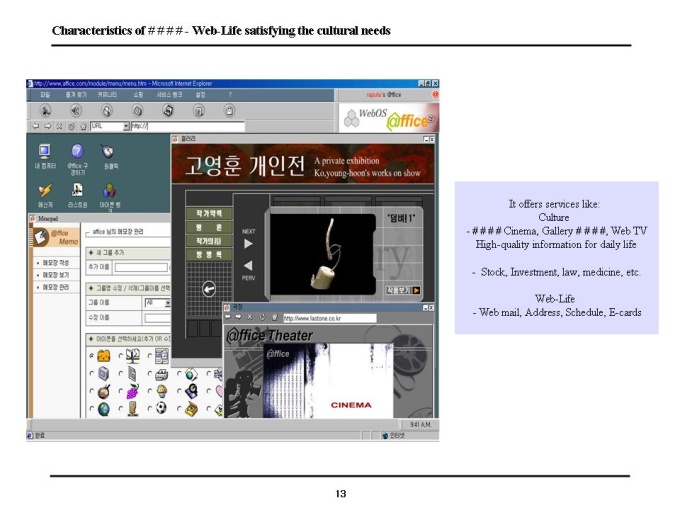Viewport: 680px width, 510px height.
Task: Open the question-mark @ffice help desktop icon
Action: tap(77, 158)
